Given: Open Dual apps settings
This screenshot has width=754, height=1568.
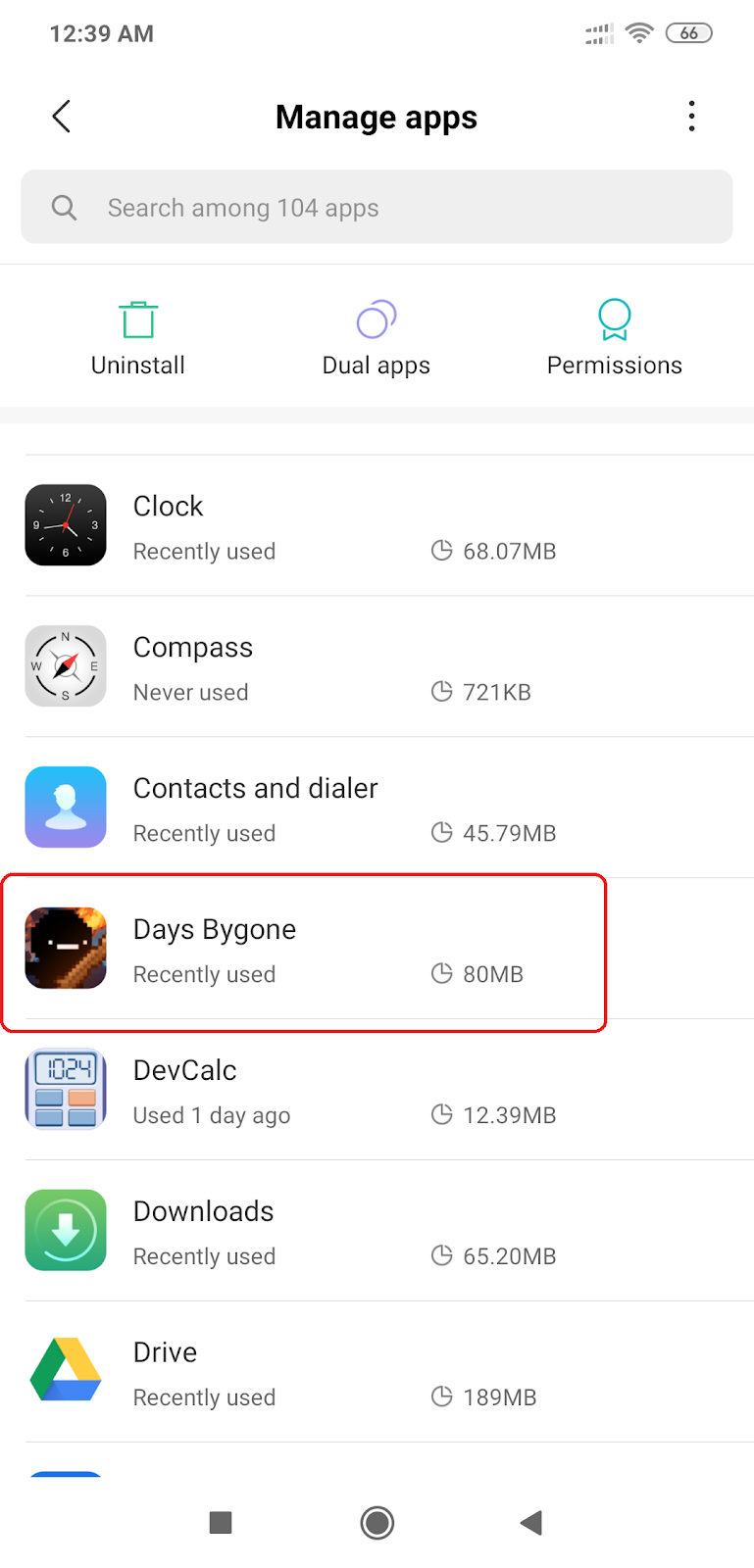Looking at the screenshot, I should pos(376,319).
